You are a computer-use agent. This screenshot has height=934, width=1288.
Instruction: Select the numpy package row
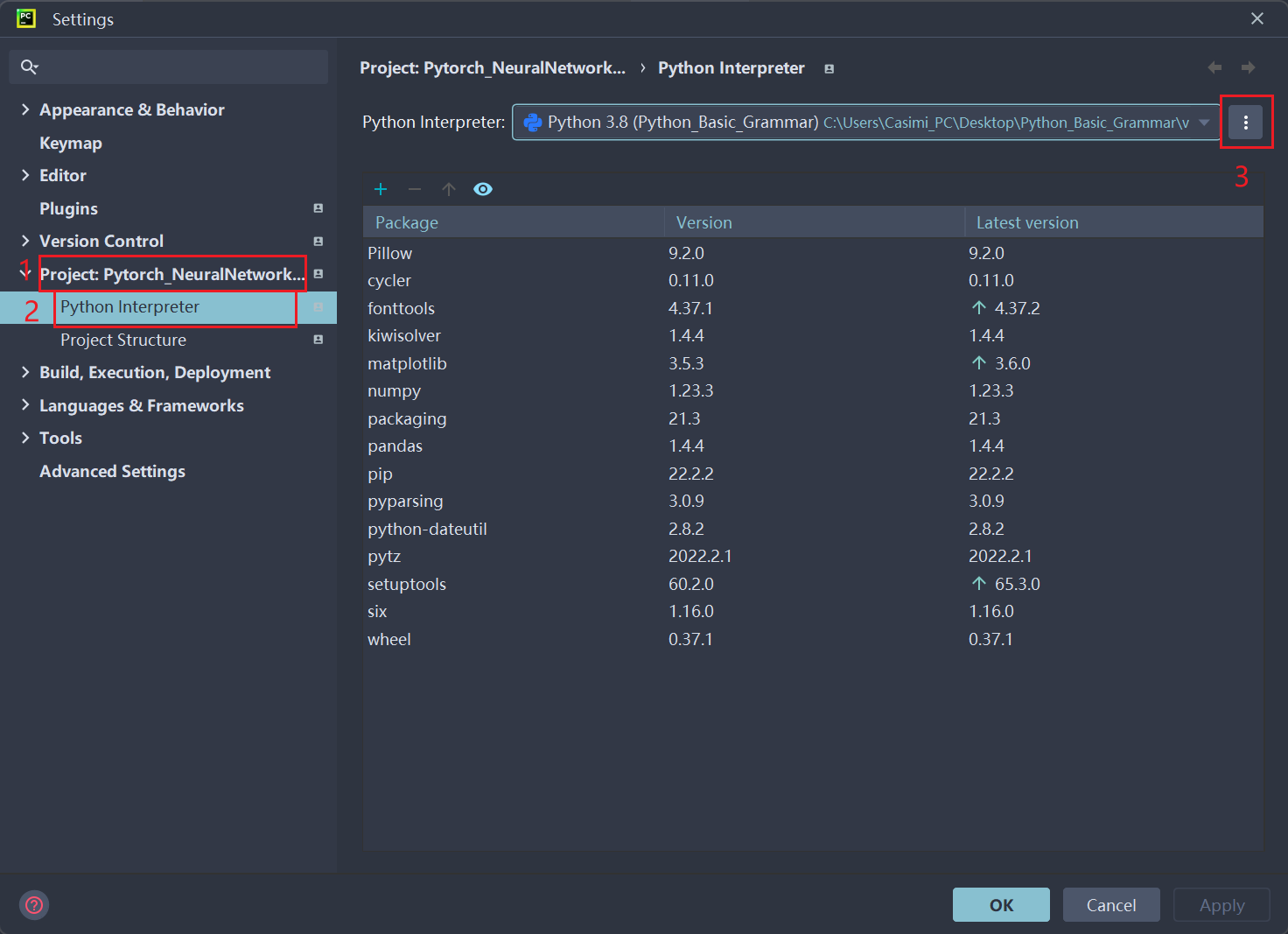pyautogui.click(x=813, y=390)
